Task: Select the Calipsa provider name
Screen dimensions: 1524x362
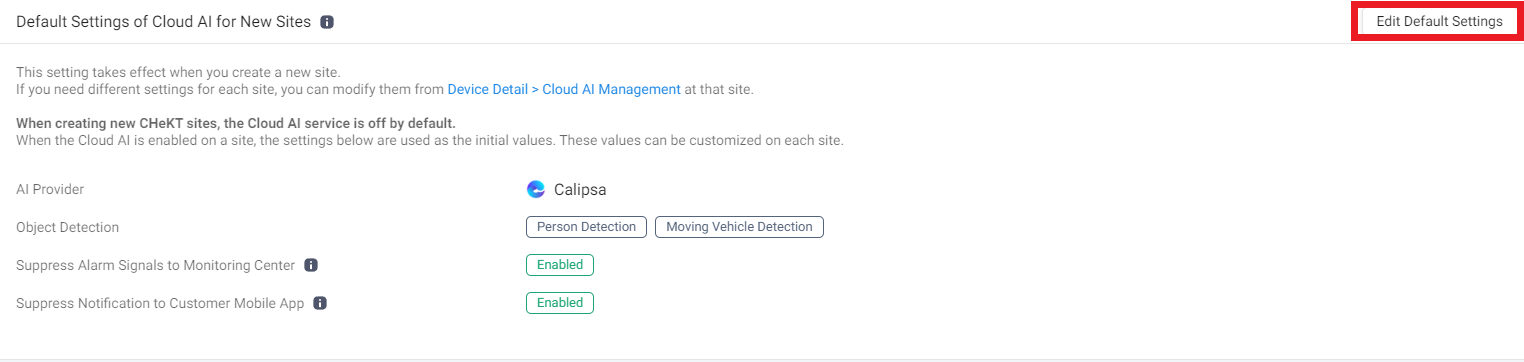Action: point(580,189)
